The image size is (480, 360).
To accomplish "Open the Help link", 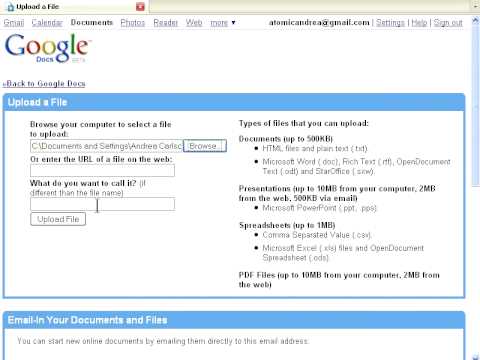I will click(419, 23).
